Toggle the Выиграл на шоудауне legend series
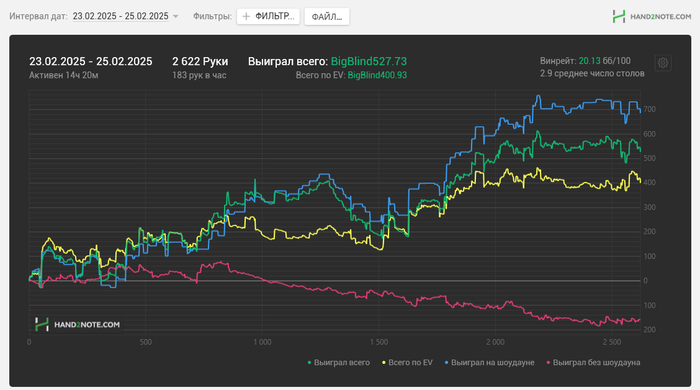Screen dimensions: 700x390 [x=489, y=362]
